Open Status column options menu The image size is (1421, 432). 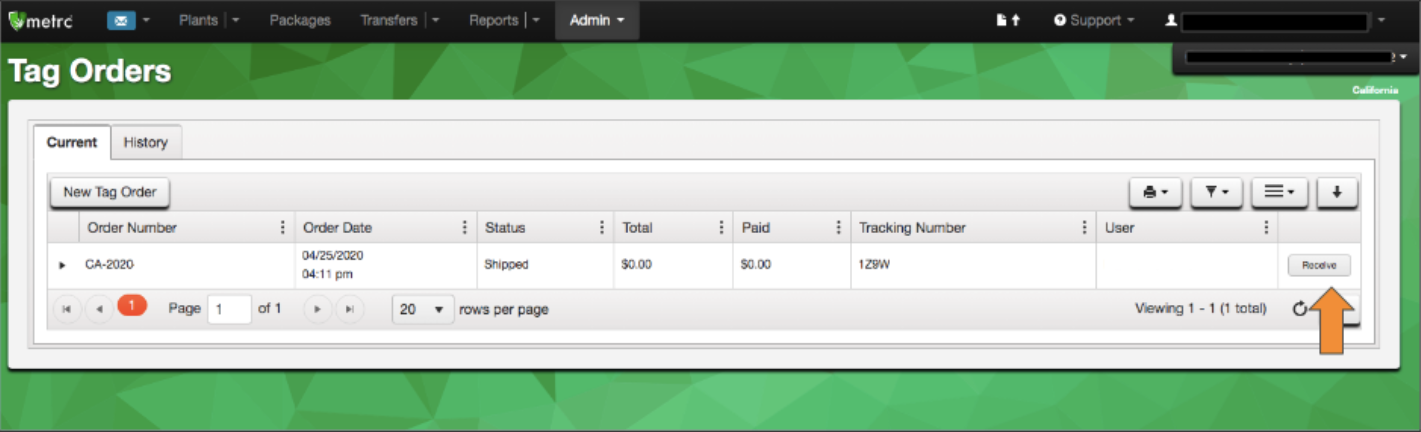pyautogui.click(x=601, y=228)
